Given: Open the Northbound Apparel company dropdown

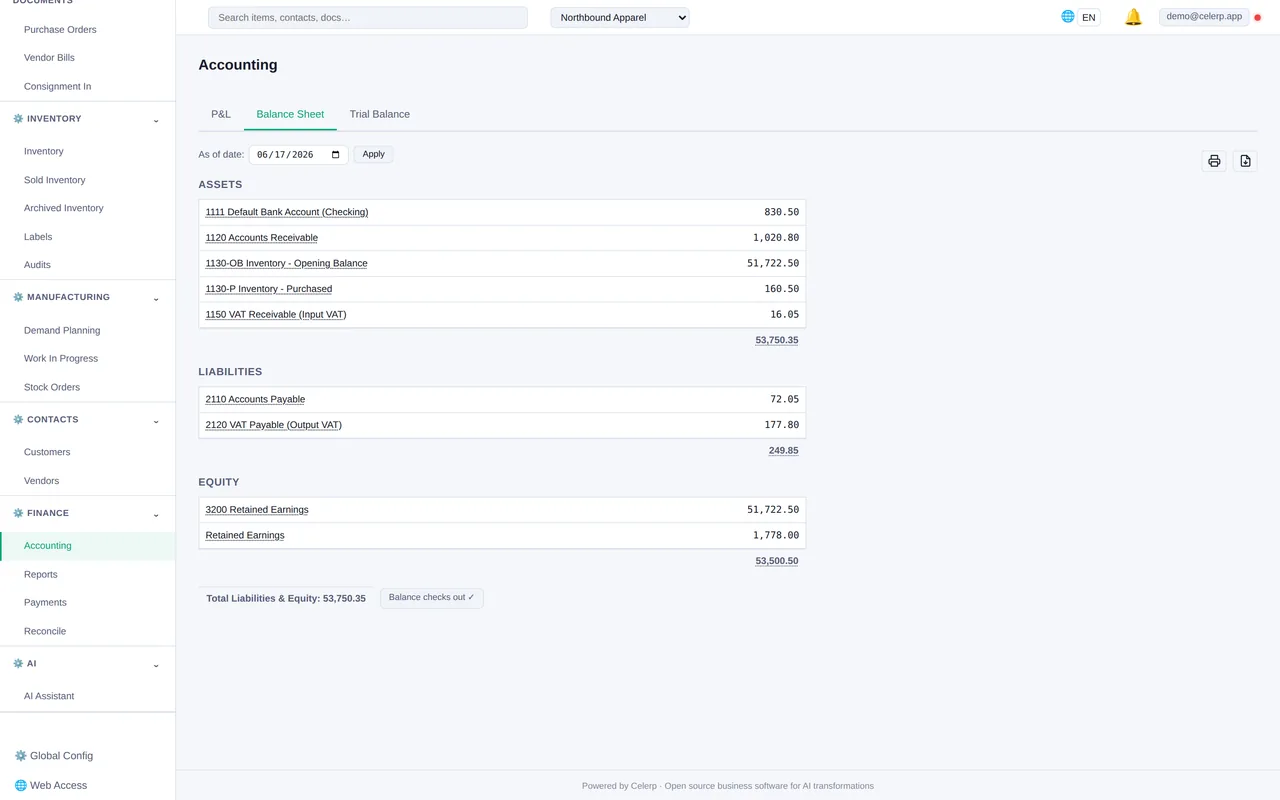Looking at the screenshot, I should 620,17.
